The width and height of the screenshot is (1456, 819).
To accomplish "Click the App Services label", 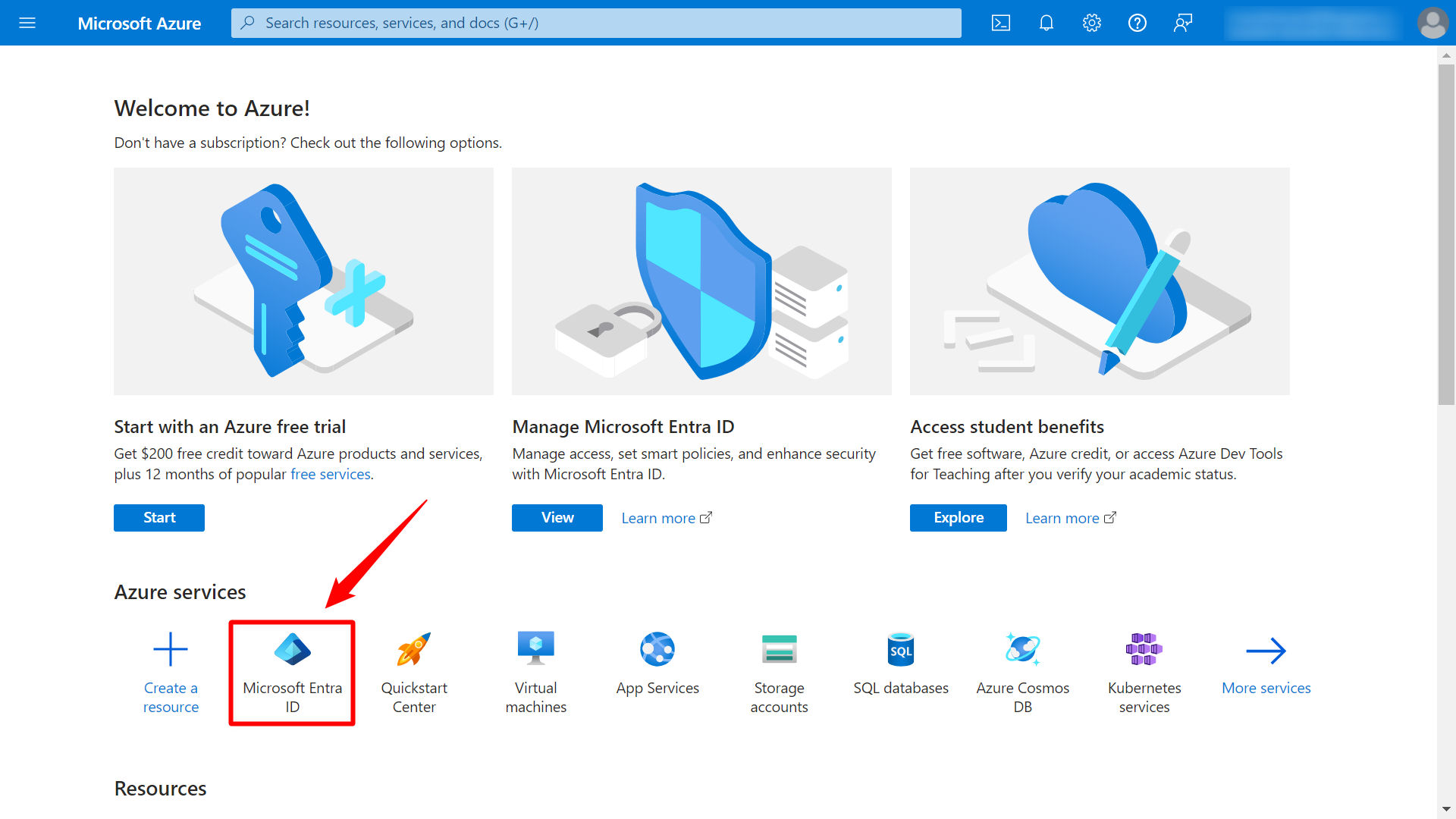I will tap(657, 688).
